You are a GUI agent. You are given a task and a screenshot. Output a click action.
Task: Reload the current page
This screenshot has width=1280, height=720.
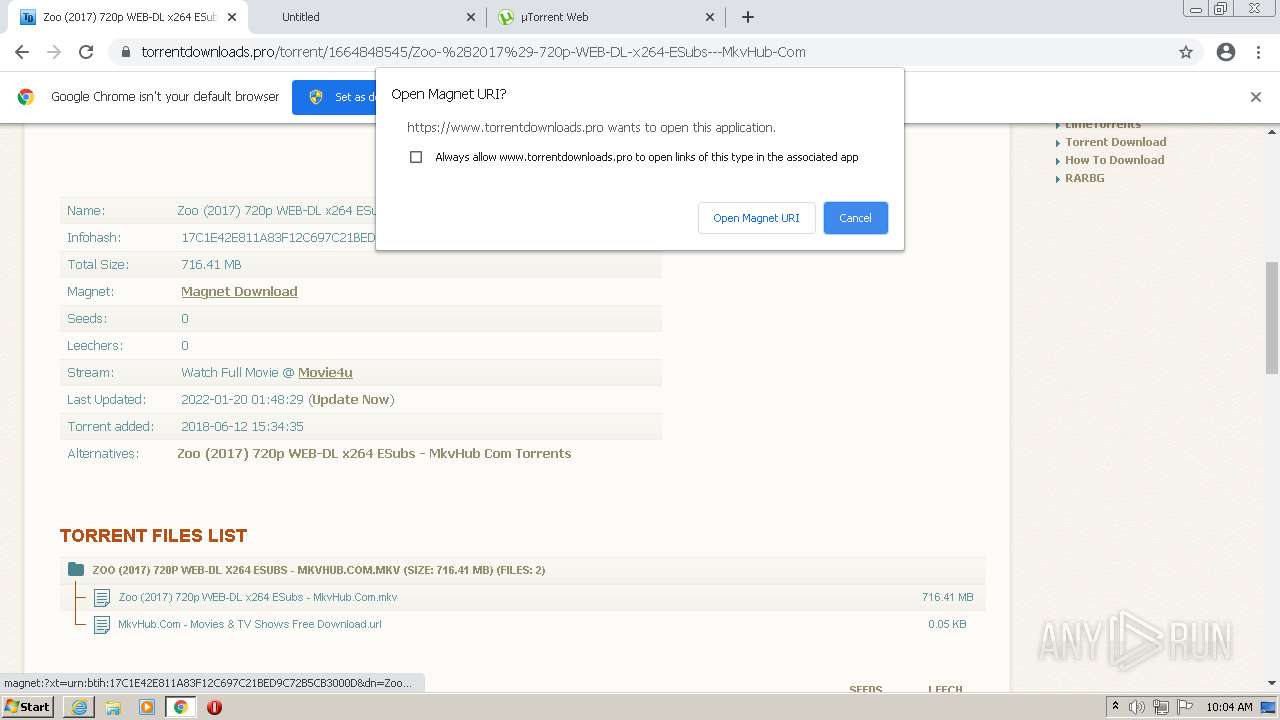(86, 52)
